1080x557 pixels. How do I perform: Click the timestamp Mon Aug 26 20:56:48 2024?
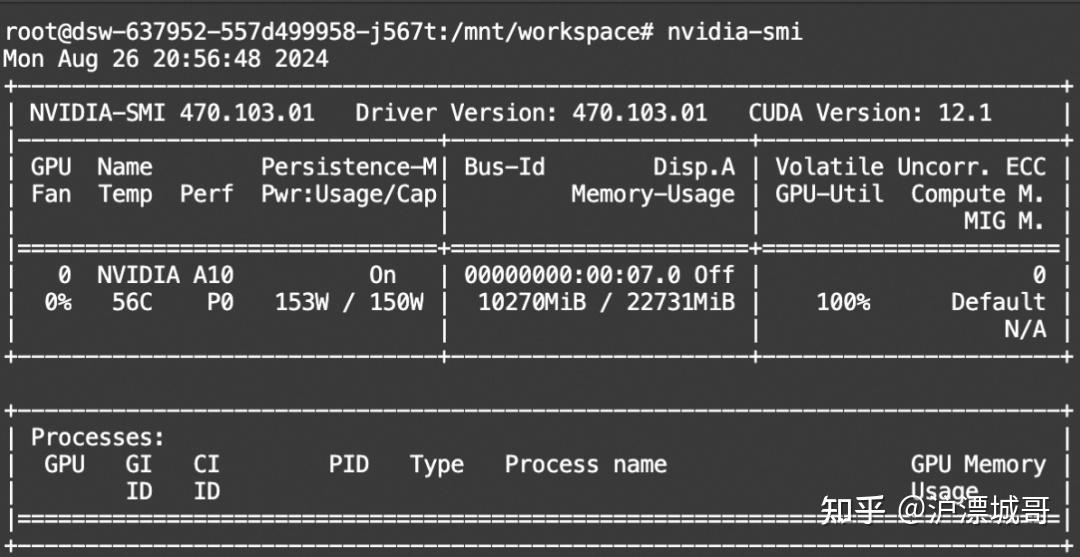[165, 59]
